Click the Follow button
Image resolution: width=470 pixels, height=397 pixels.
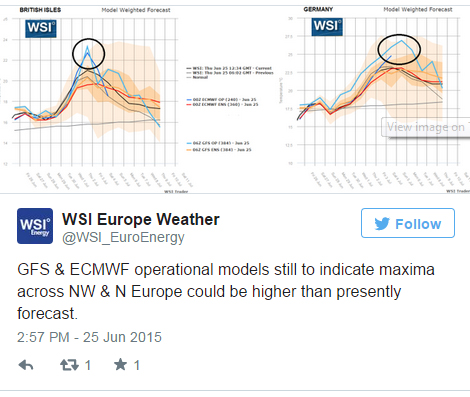pyautogui.click(x=408, y=223)
